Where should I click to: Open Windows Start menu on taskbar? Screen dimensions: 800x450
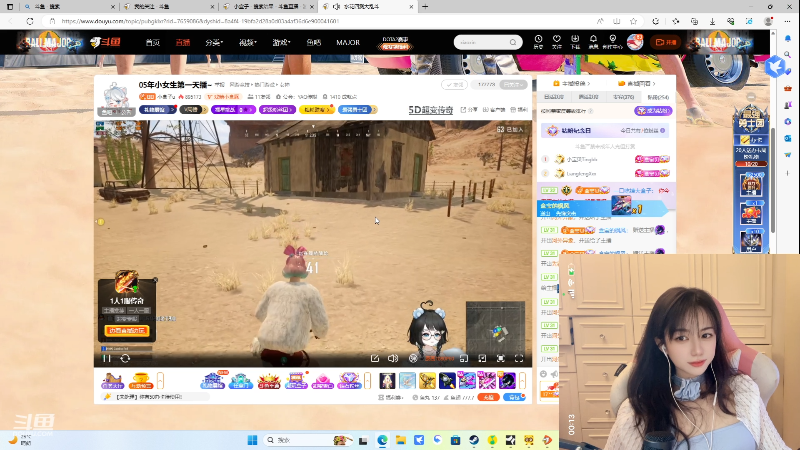point(252,440)
